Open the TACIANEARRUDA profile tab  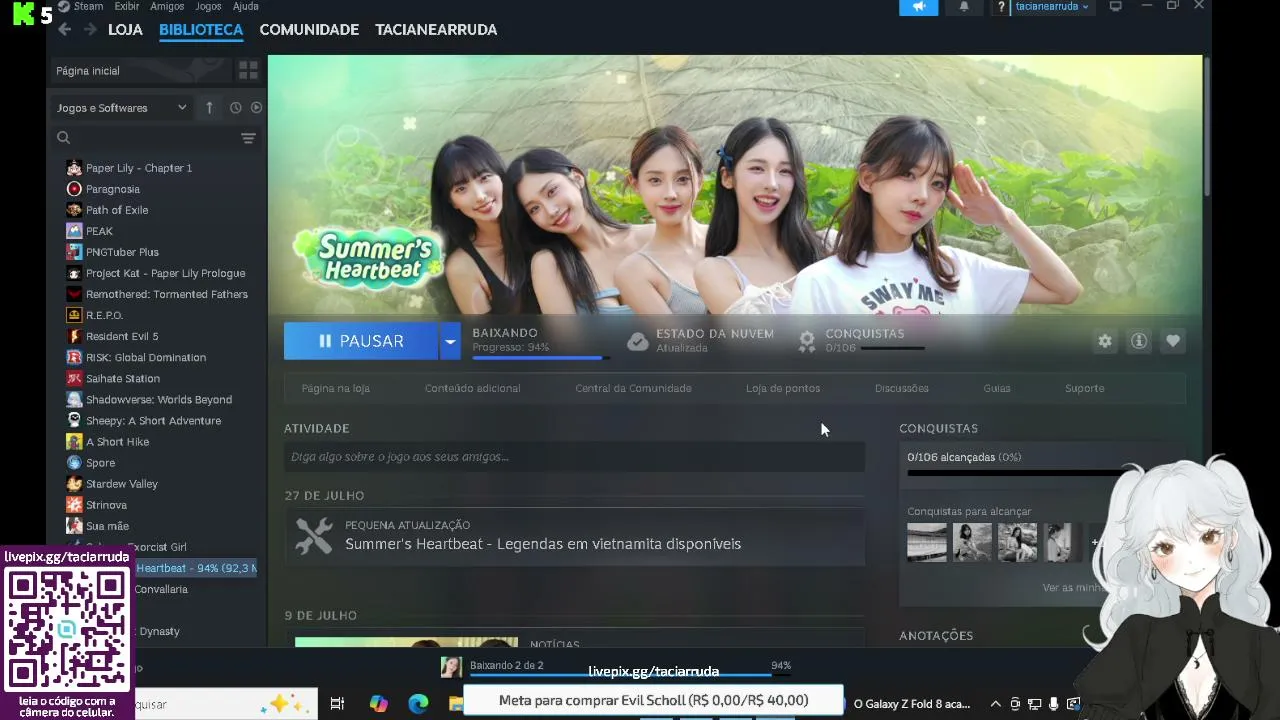coord(436,30)
